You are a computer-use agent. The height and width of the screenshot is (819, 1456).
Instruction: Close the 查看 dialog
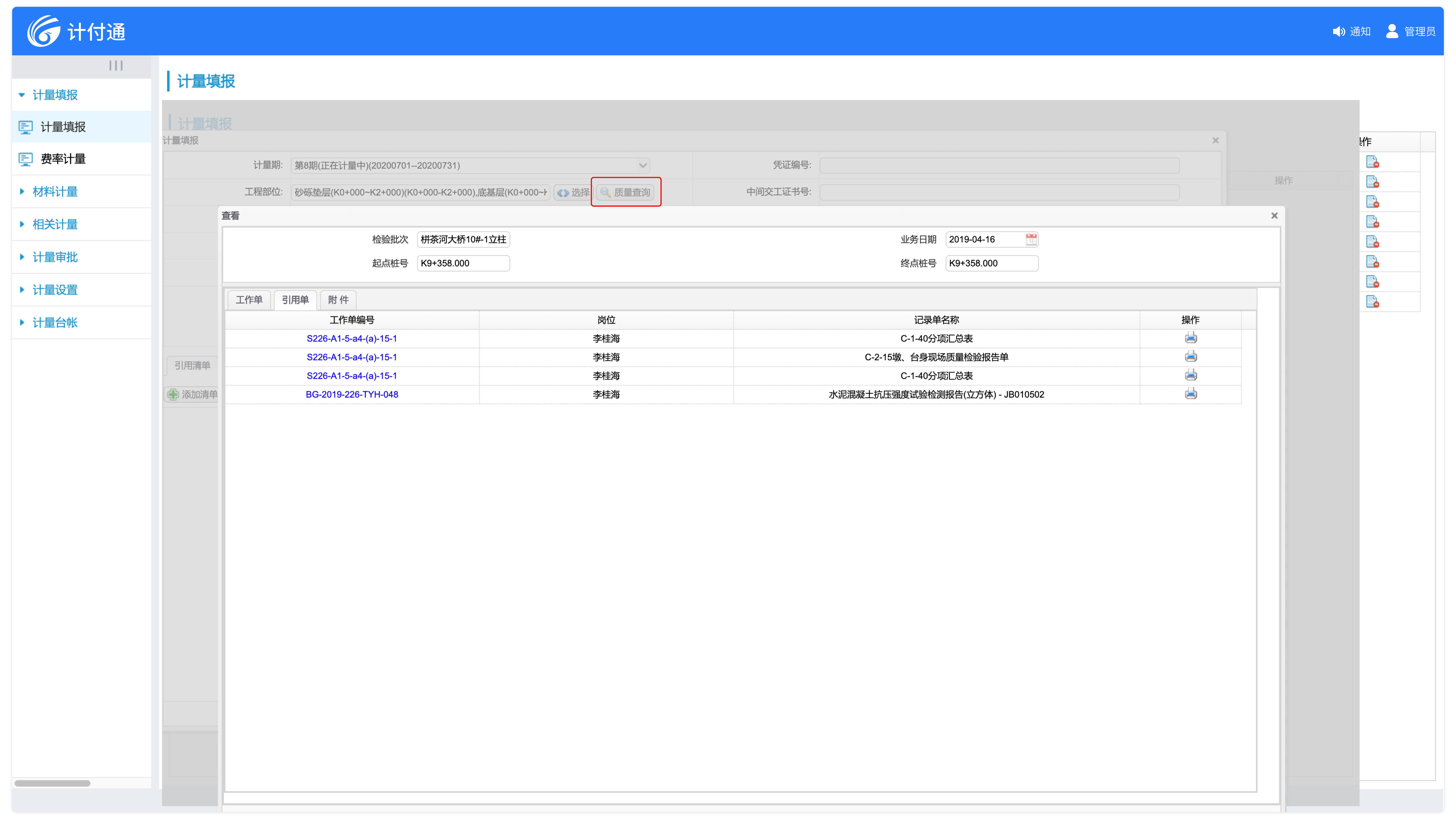(1274, 215)
